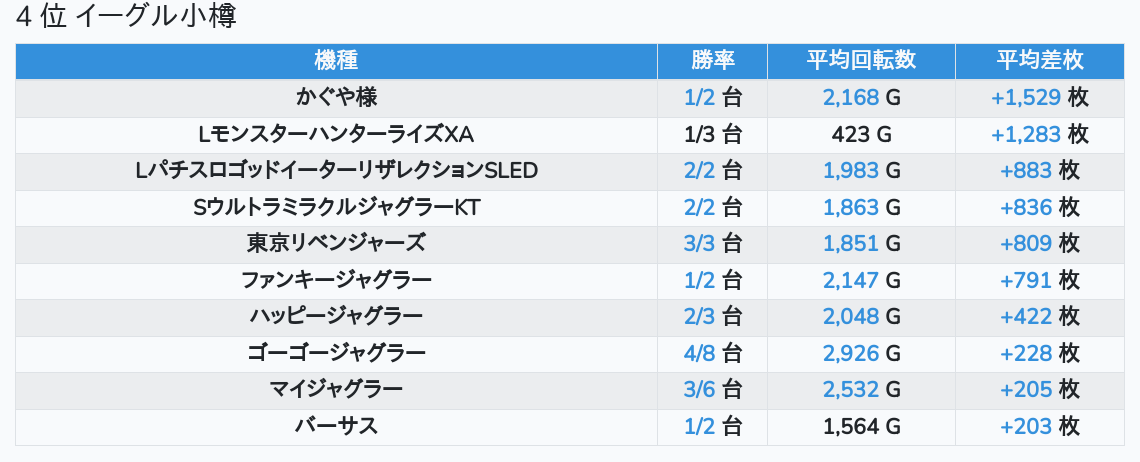Click the 2/3 win rate link for ハッピージャグラー

click(x=699, y=317)
